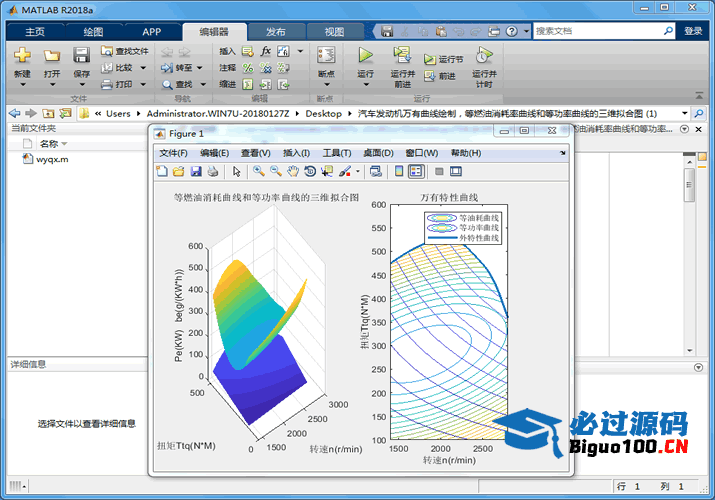Switch to the APP ribbon tab
715x500 pixels.
(x=152, y=31)
